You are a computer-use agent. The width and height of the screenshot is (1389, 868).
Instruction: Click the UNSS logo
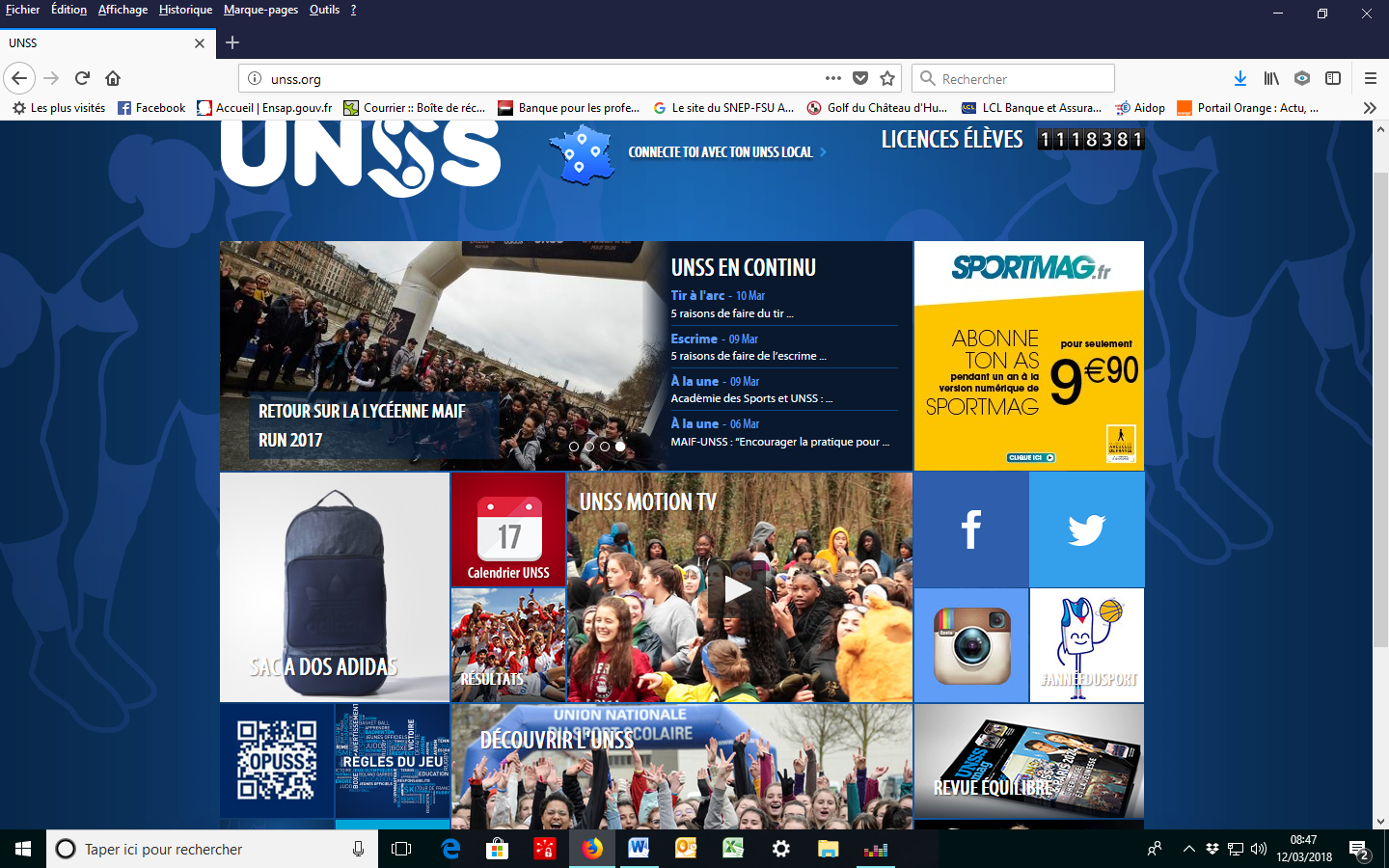(x=361, y=159)
